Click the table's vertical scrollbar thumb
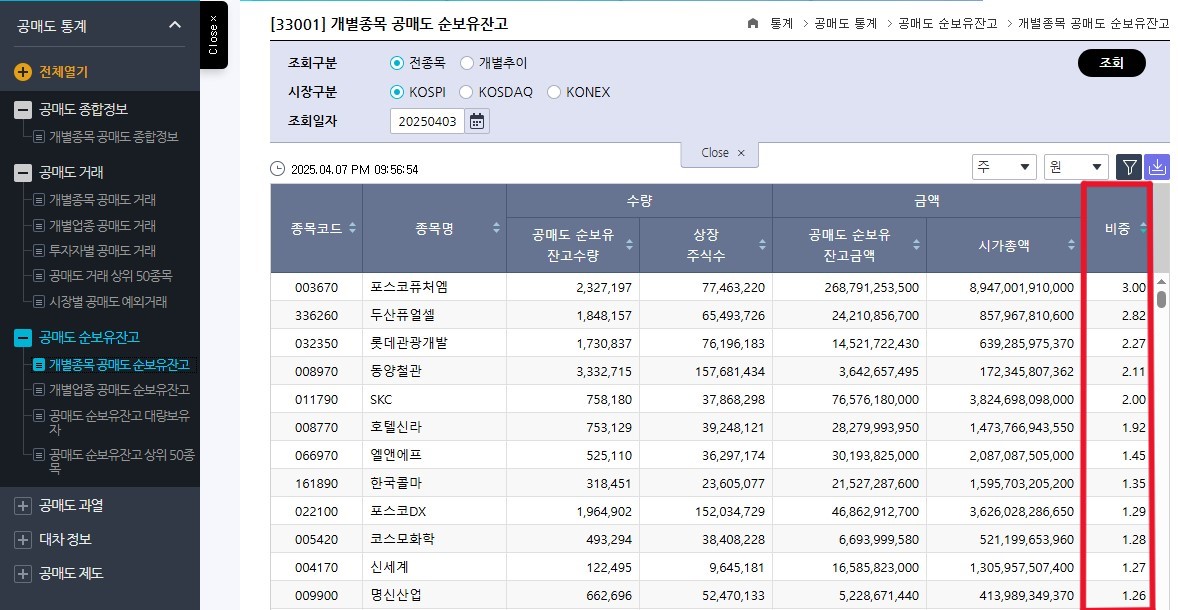This screenshot has height=610, width=1178. pyautogui.click(x=1161, y=300)
